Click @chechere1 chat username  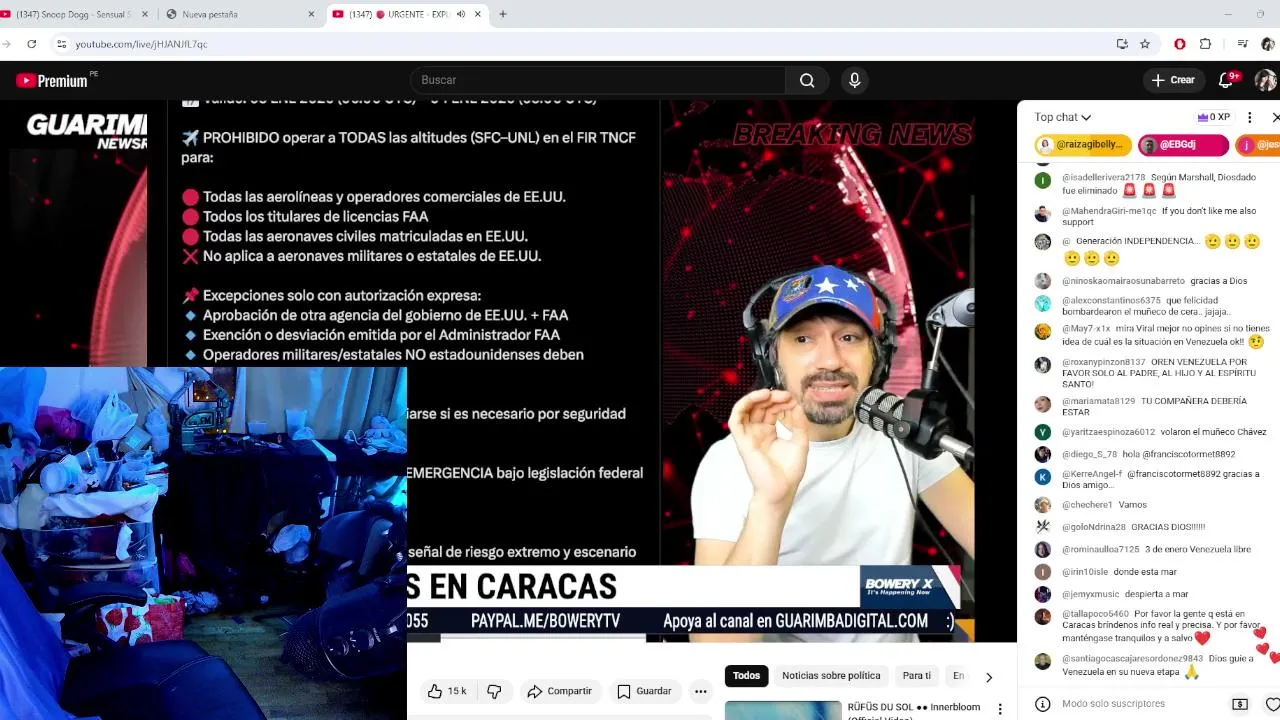click(1087, 505)
